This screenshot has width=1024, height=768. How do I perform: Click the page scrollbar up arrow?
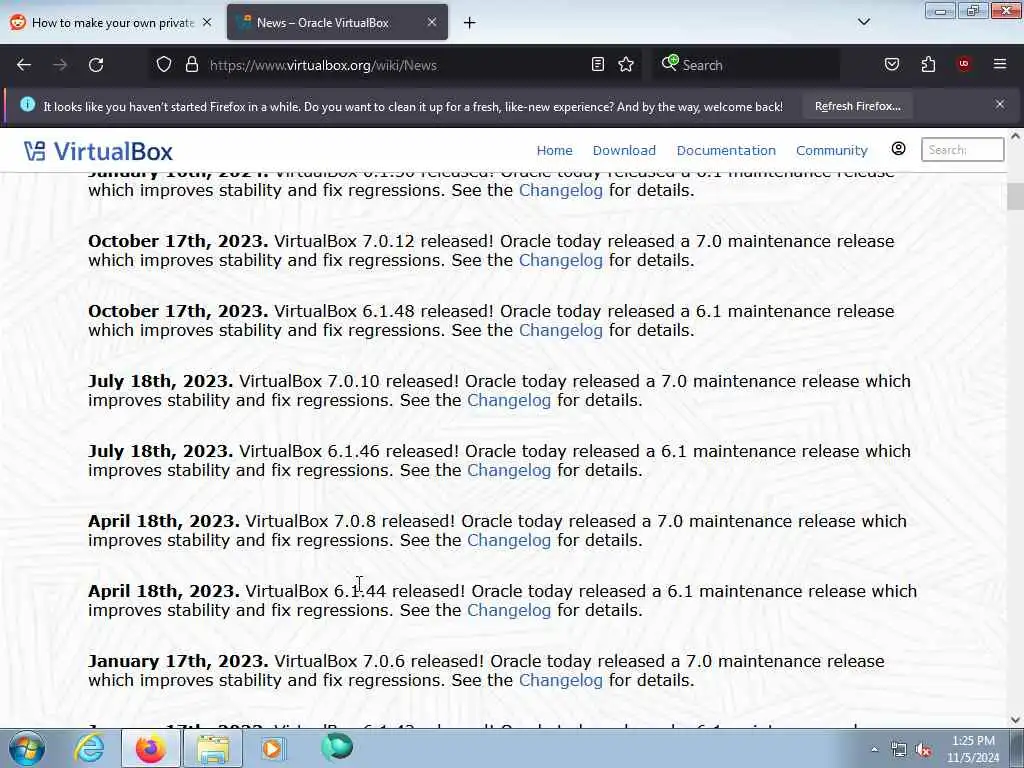point(1015,136)
